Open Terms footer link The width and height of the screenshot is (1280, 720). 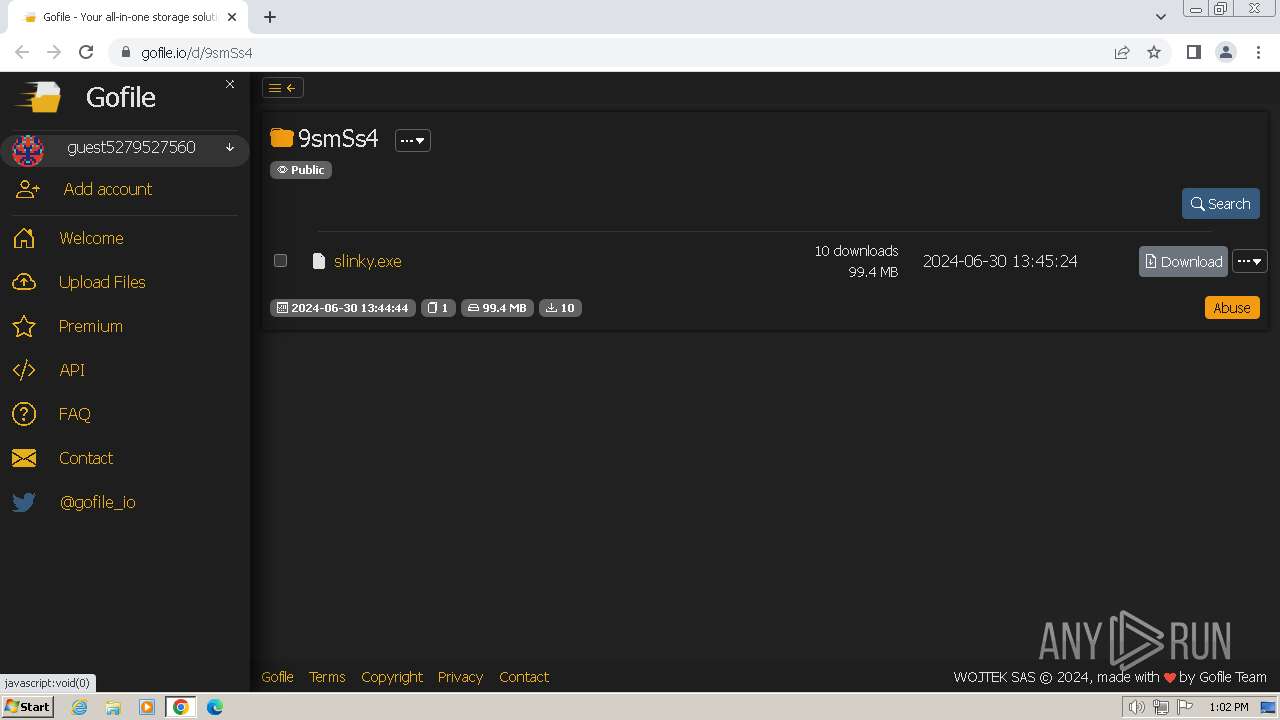327,677
